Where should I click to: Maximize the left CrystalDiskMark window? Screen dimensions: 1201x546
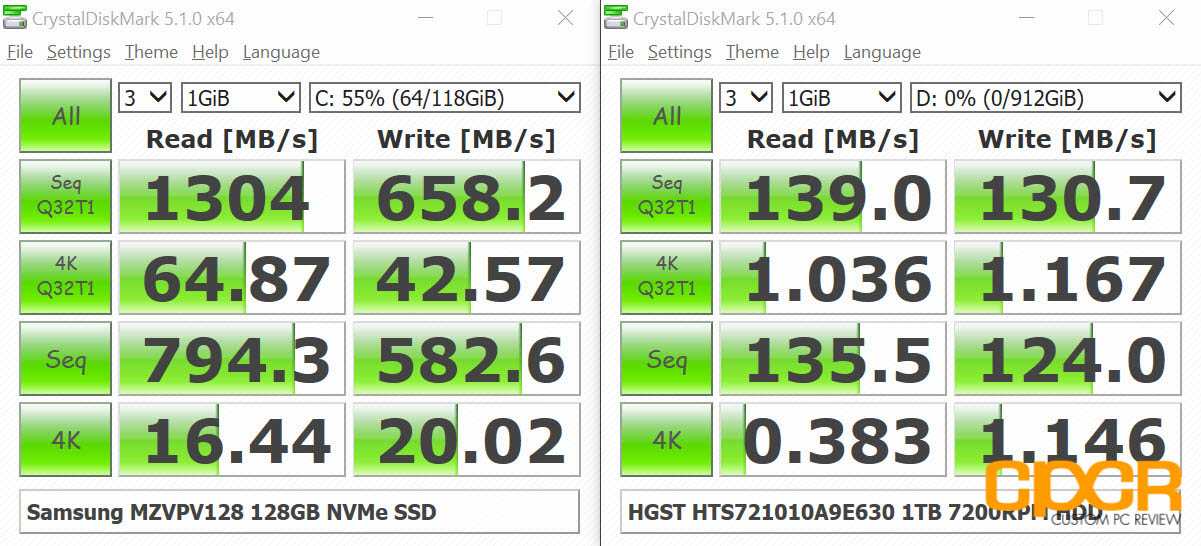tap(494, 18)
